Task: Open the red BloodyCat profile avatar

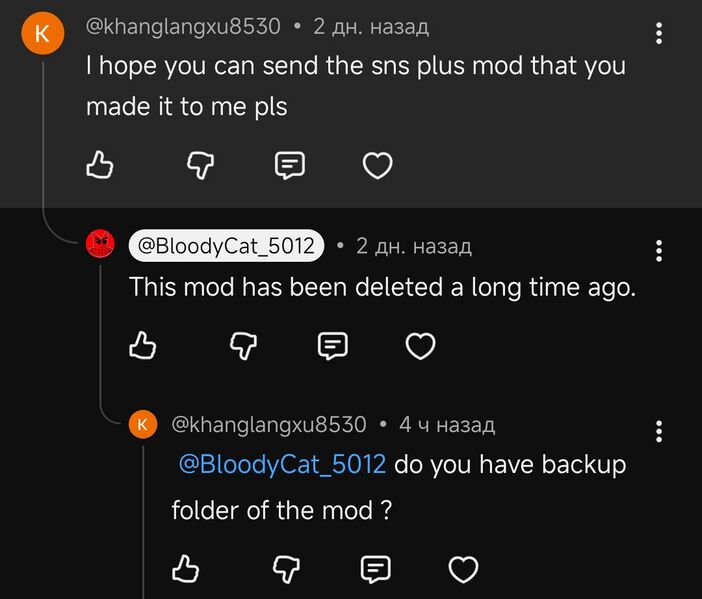Action: point(100,244)
